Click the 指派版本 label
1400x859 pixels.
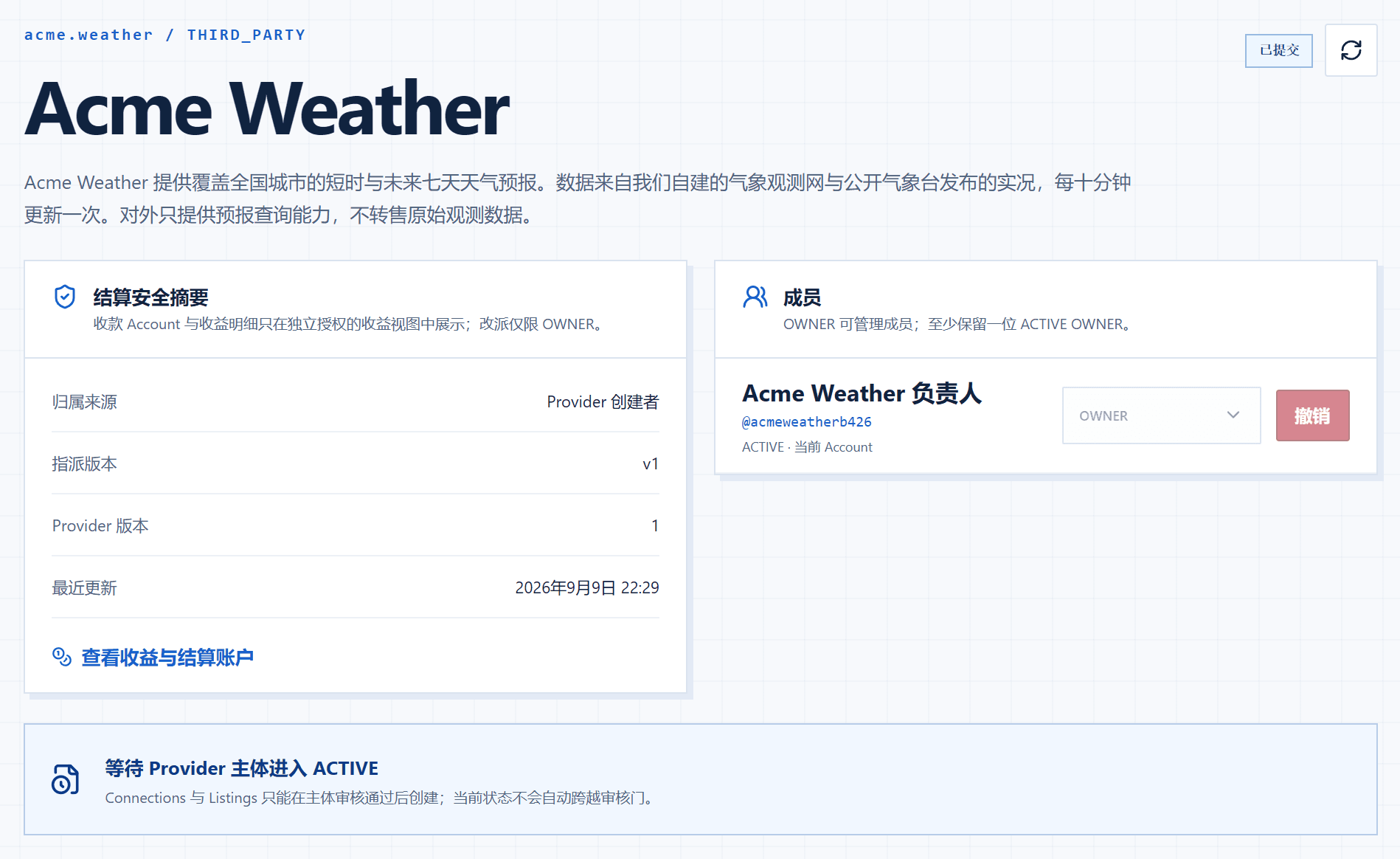coord(84,463)
